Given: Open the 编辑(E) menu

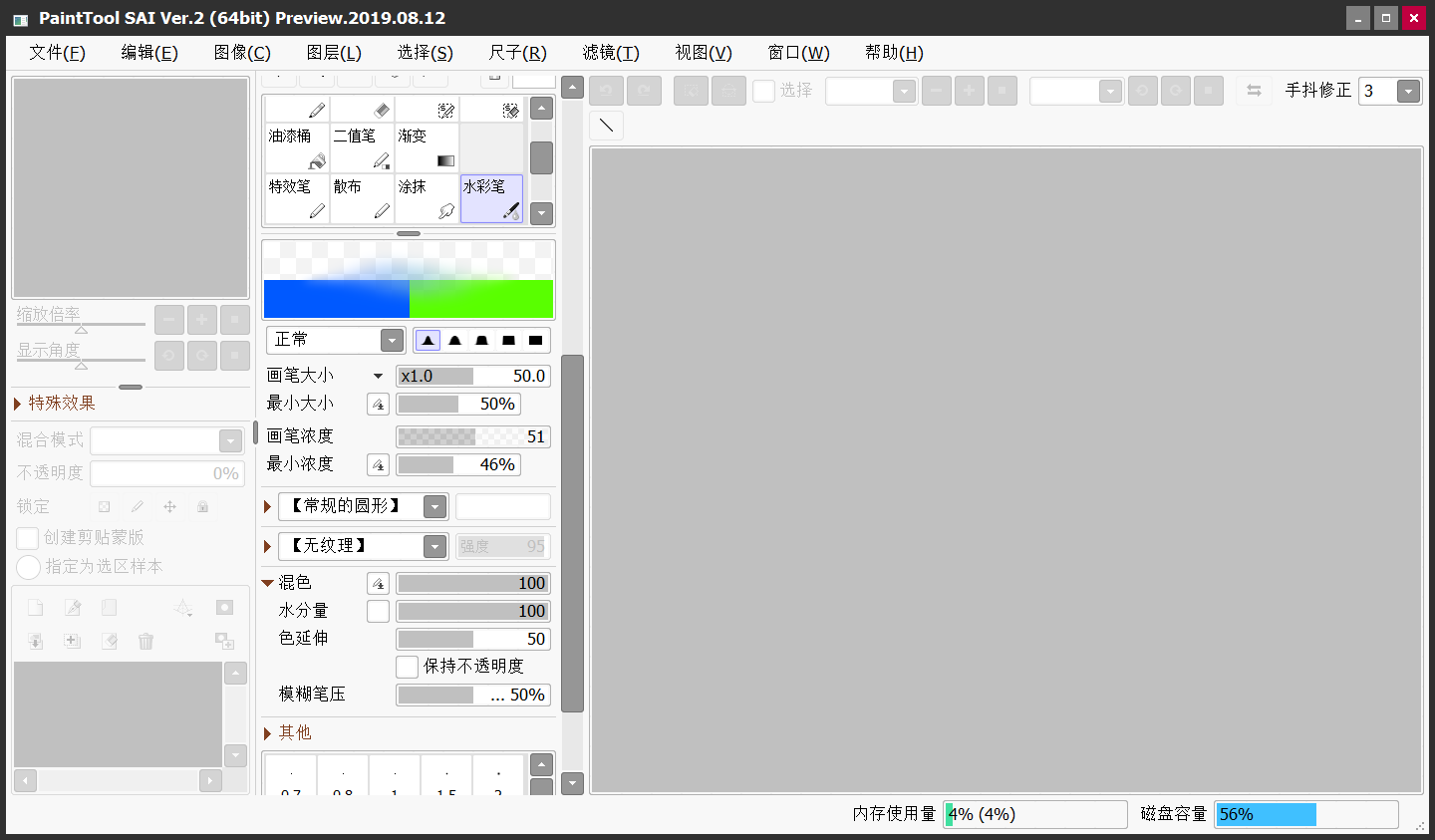Looking at the screenshot, I should click(149, 53).
